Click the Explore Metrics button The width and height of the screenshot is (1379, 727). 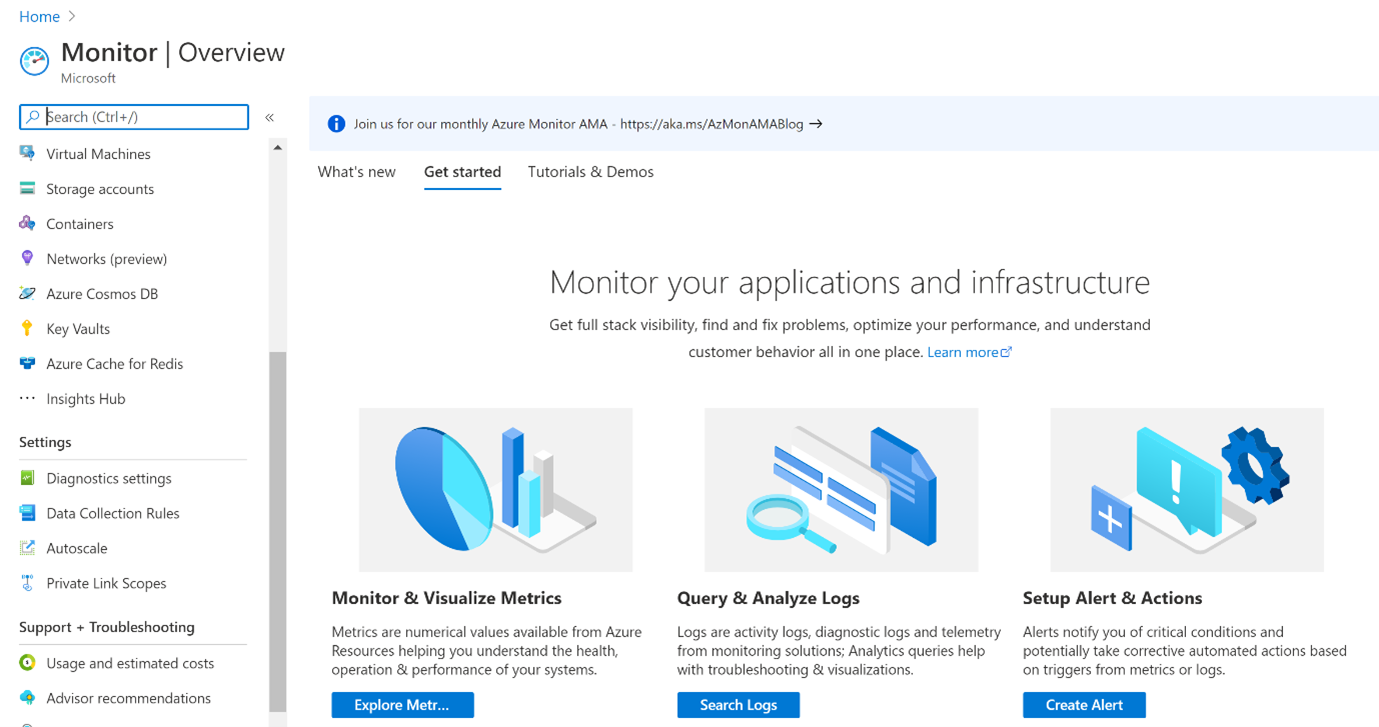click(402, 705)
